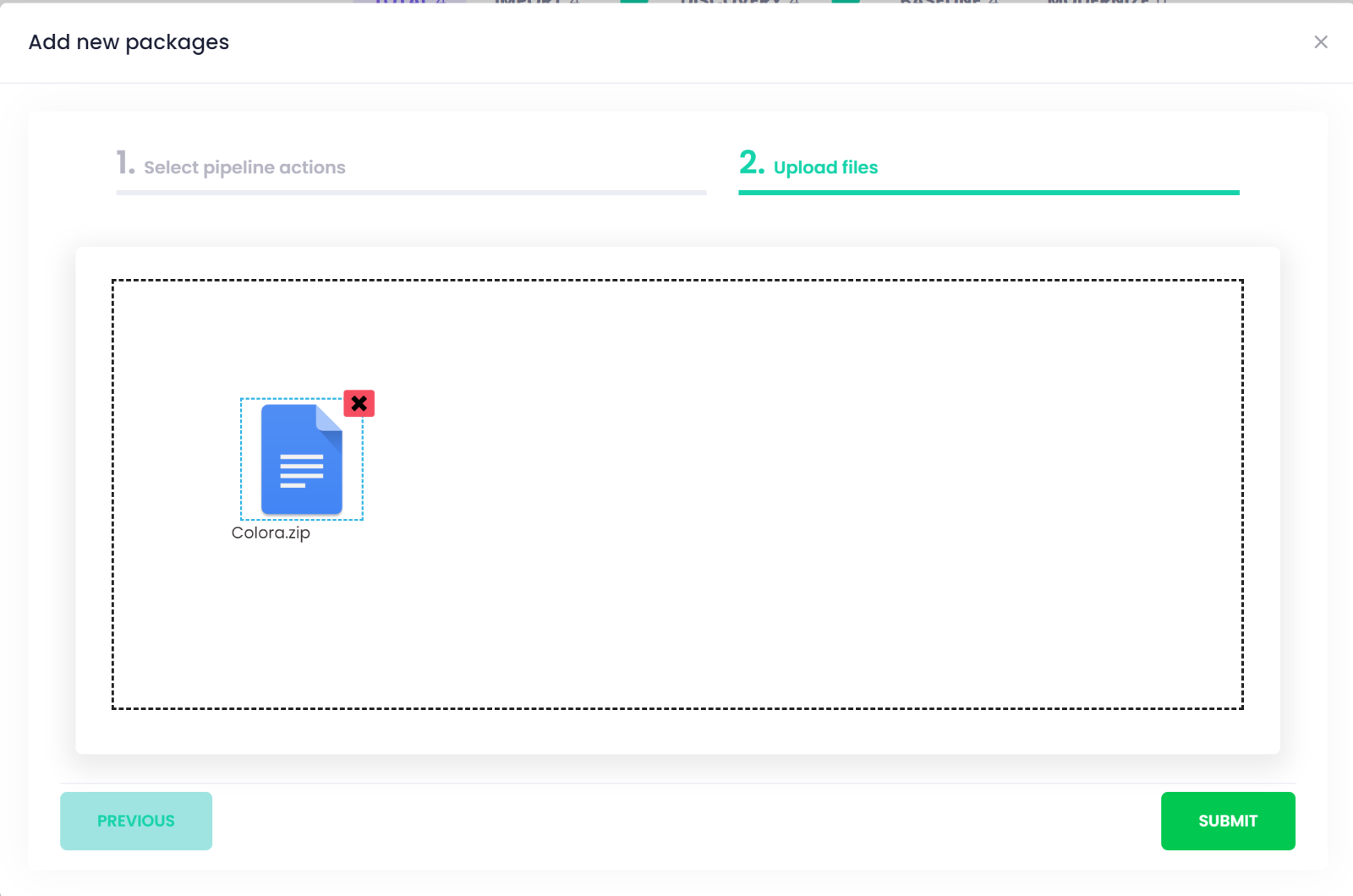Screen dimensions: 1353x896
Task: Select the partially hidden TOTAL tab at top
Action: tap(412, 3)
